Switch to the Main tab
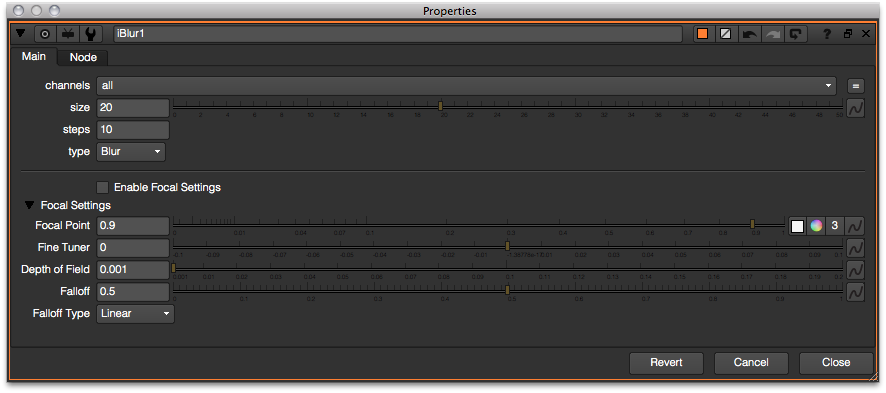Screen dimensions: 886x393 point(34,56)
